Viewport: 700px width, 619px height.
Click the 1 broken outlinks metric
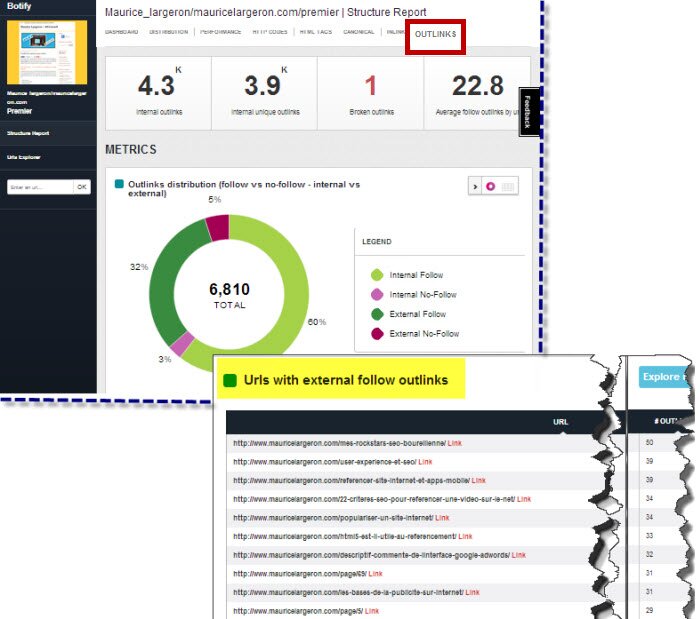[371, 93]
